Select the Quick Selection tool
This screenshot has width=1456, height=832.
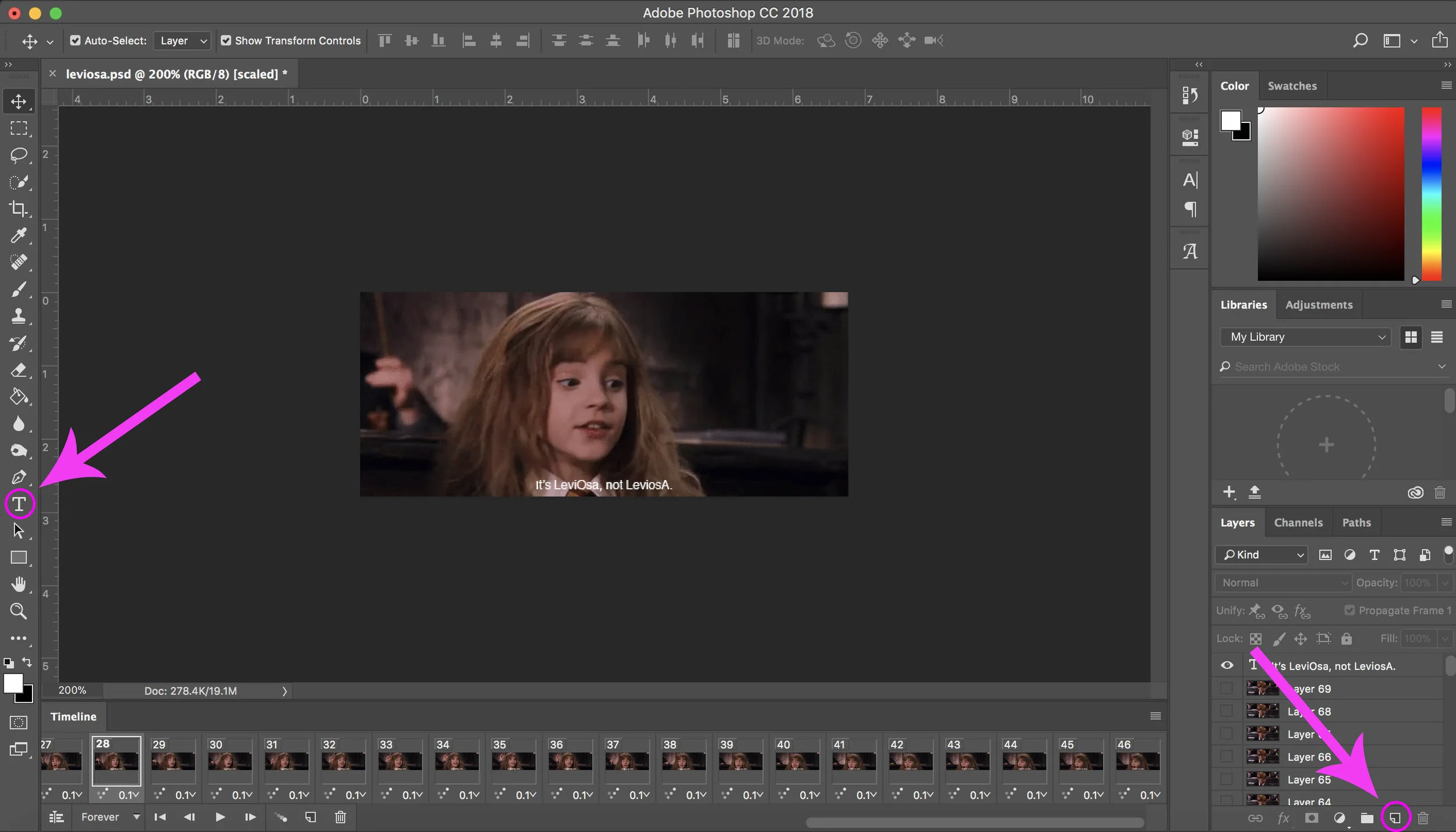tap(19, 182)
